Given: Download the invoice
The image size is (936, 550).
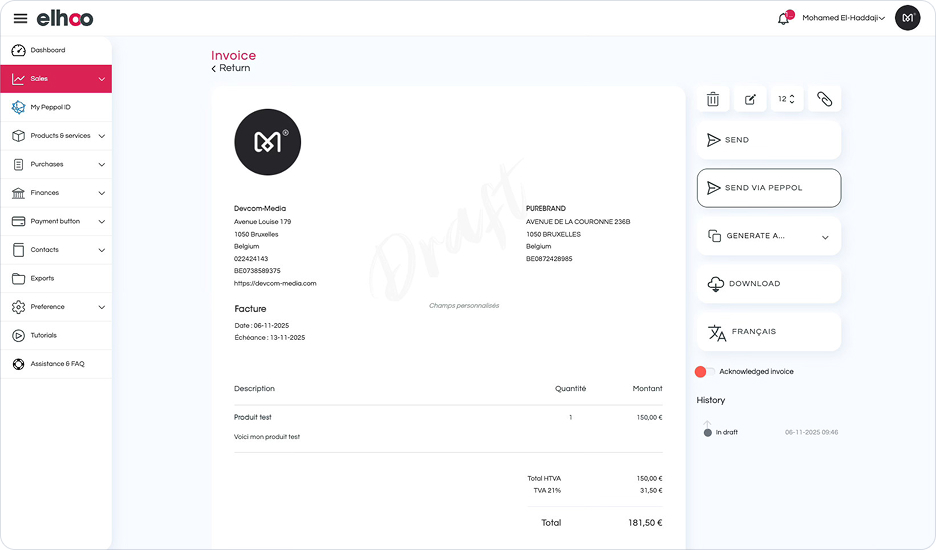Looking at the screenshot, I should pos(768,284).
